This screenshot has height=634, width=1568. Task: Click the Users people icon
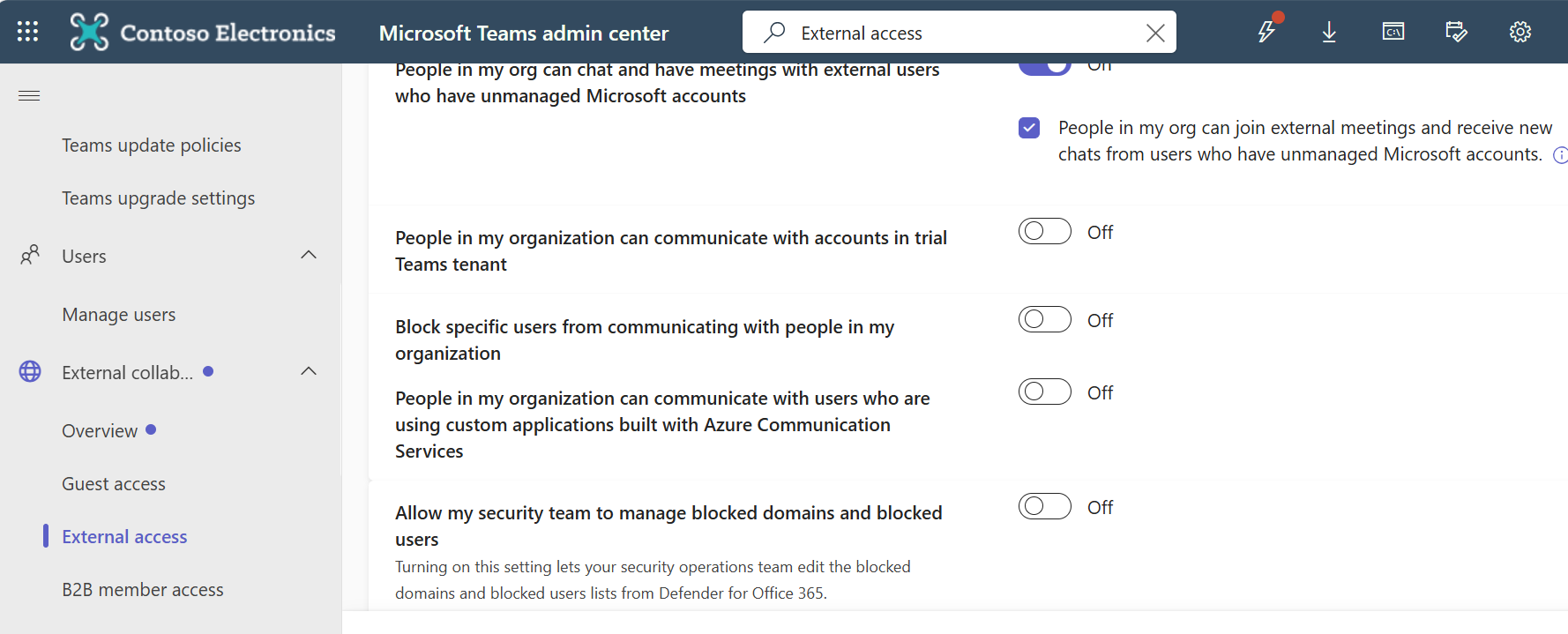30,256
